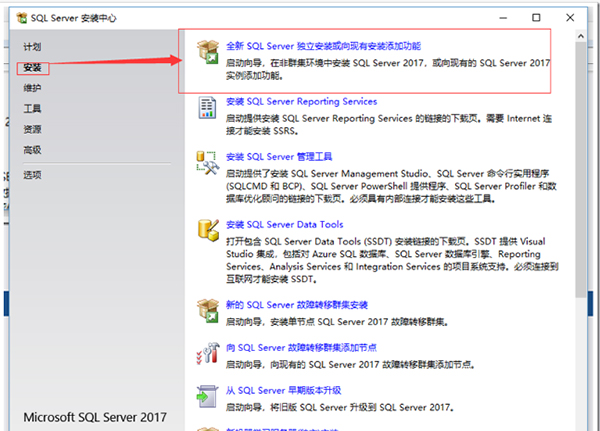Click description text about 安装单节点 SQL Server 2017

[337, 322]
